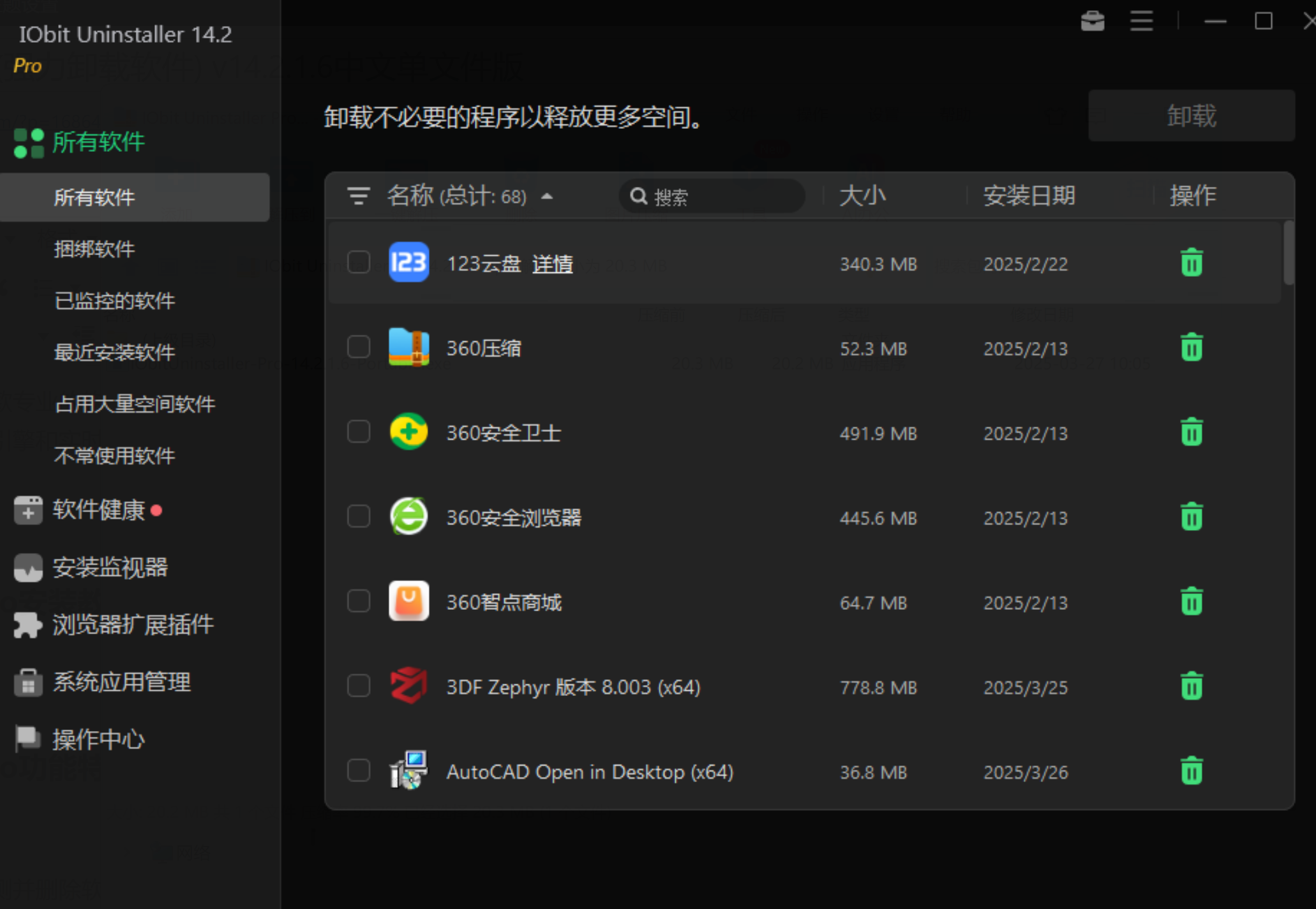Image resolution: width=1316 pixels, height=909 pixels.
Task: Click the 3DF Zephyr app icon
Action: click(409, 686)
